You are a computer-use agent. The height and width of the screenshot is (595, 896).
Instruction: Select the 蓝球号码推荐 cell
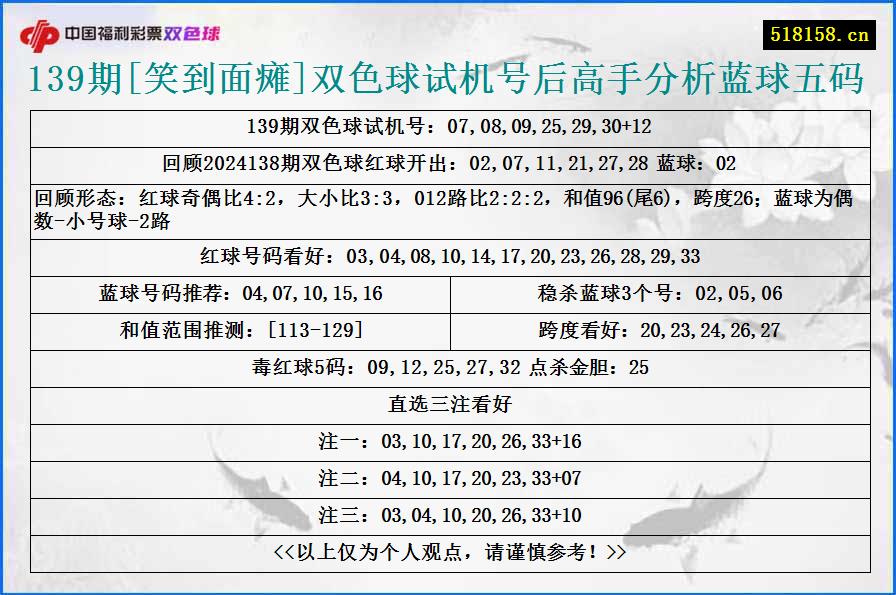point(238,293)
